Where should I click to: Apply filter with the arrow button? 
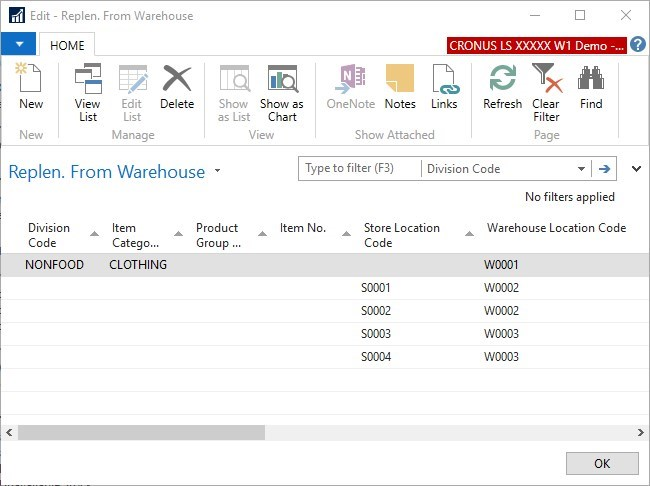(x=604, y=169)
